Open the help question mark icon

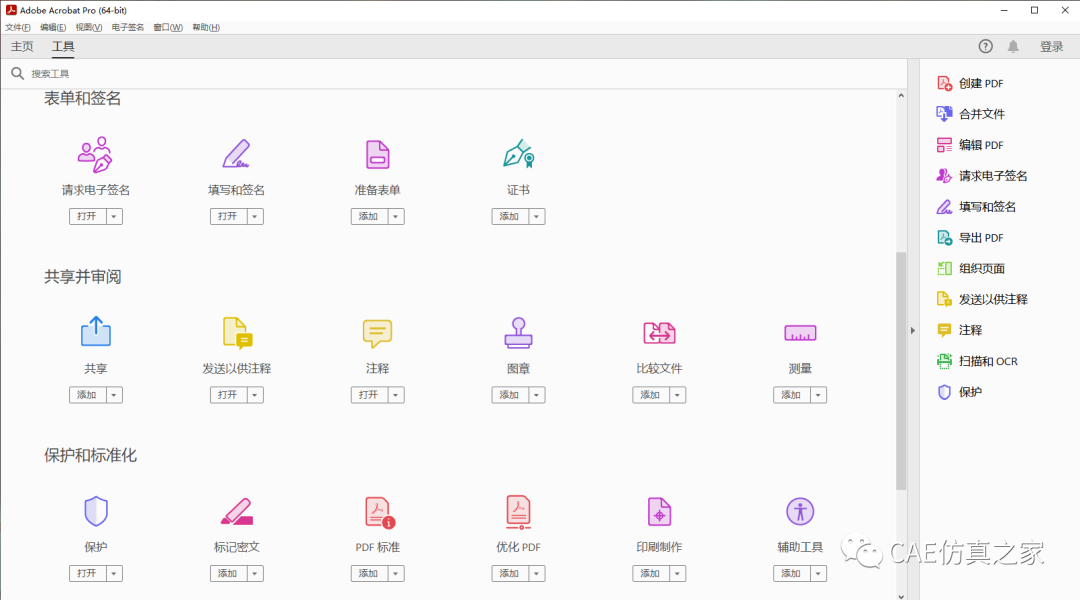pyautogui.click(x=986, y=46)
